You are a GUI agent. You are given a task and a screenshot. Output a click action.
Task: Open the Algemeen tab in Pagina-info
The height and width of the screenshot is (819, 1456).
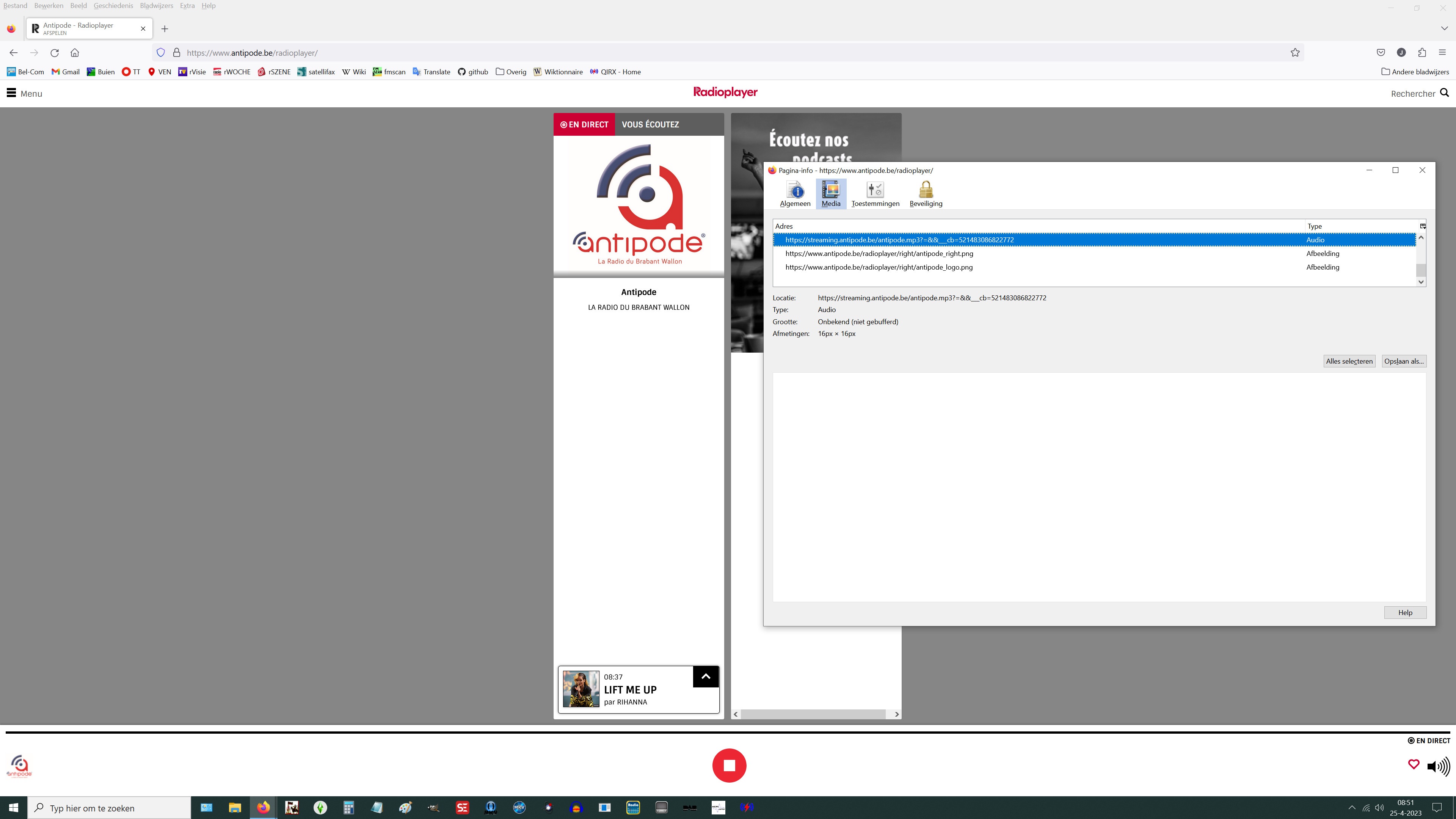(x=795, y=194)
